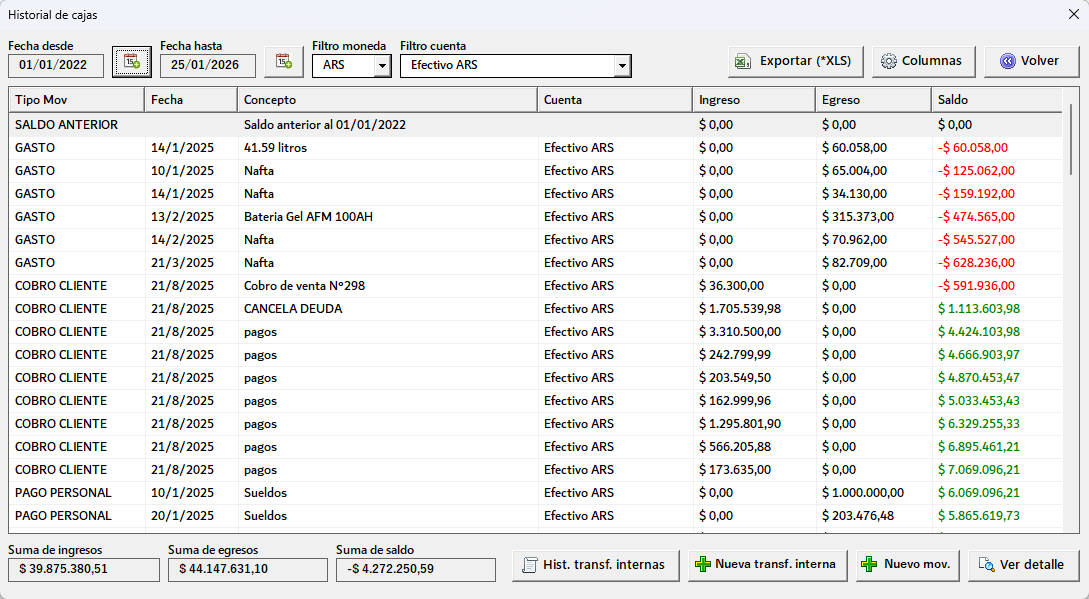Sort by the Concepto column header

click(x=387, y=100)
